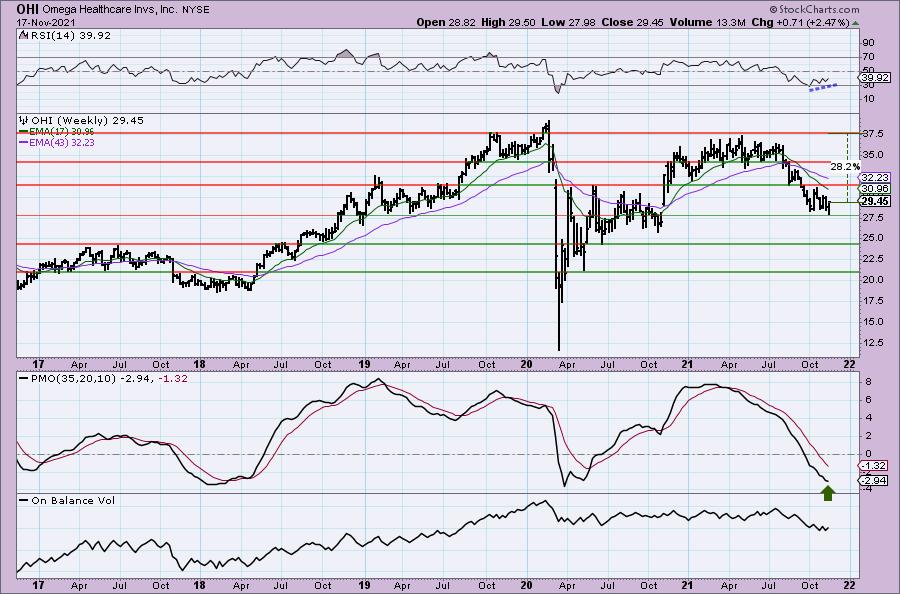Click the 30.96 price tag on right axis
Image resolution: width=900 pixels, height=594 pixels.
pyautogui.click(x=875, y=188)
